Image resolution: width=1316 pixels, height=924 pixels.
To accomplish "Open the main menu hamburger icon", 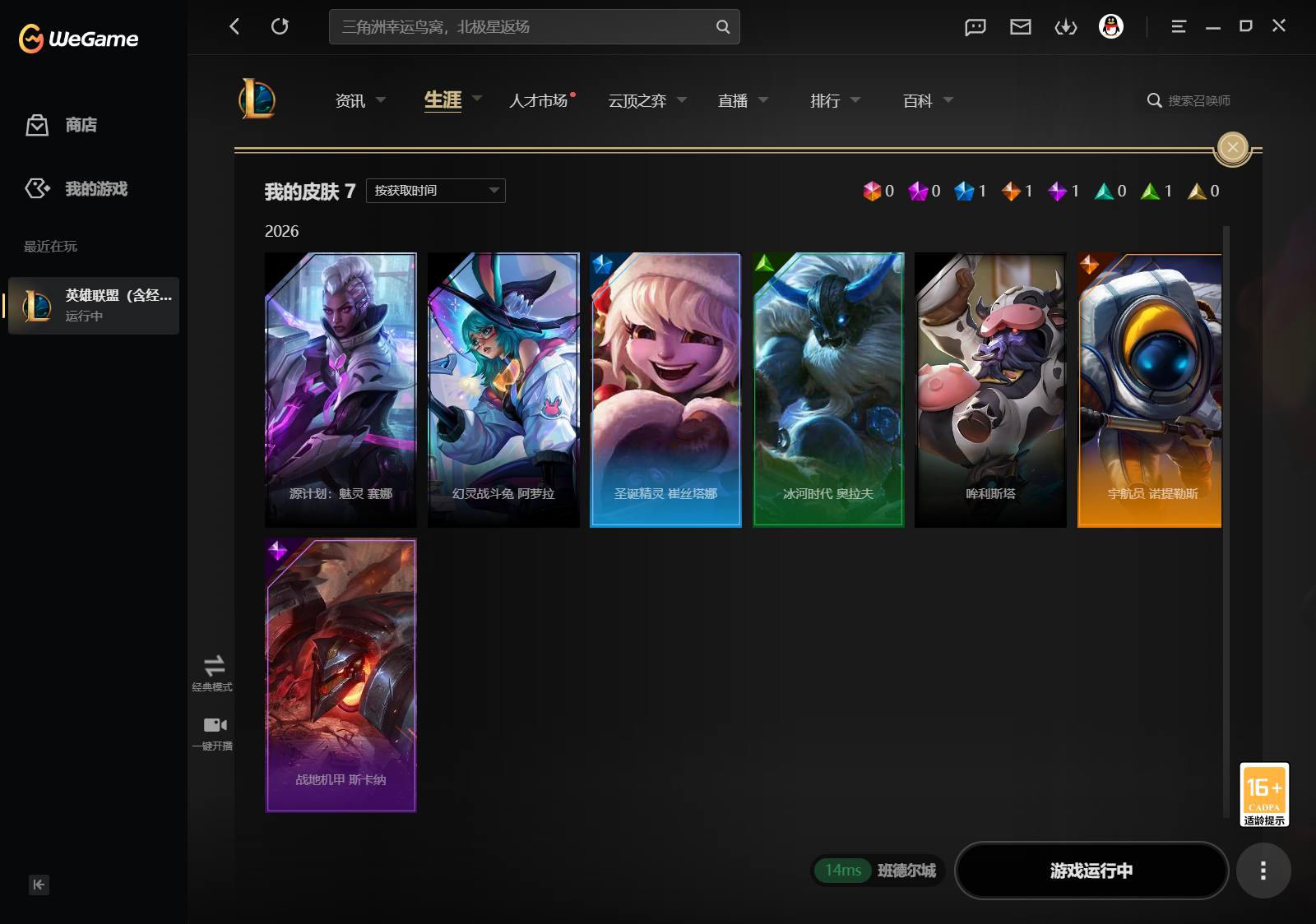I will 1178,26.
